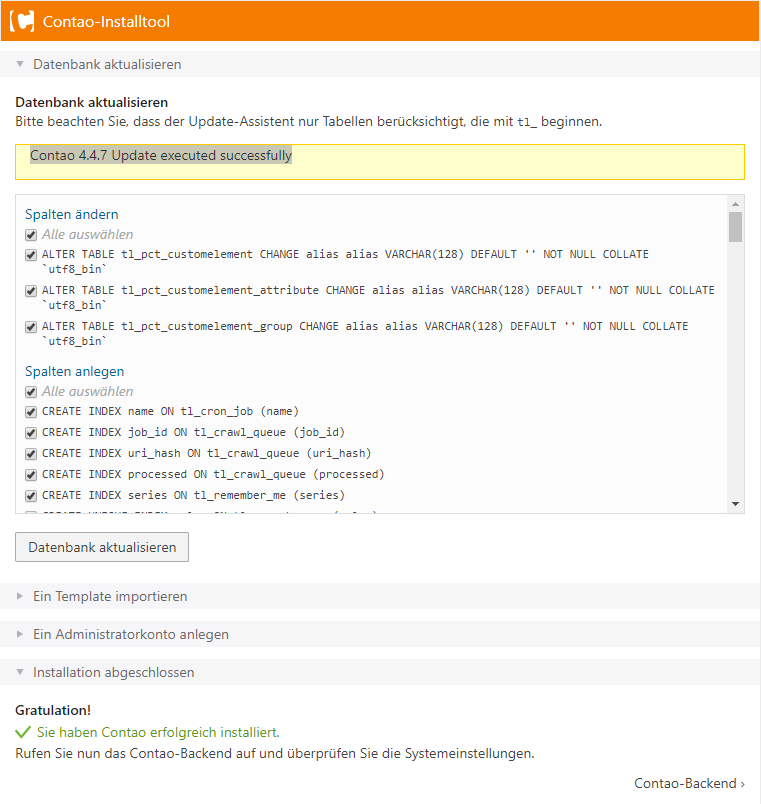761x804 pixels.
Task: Uncheck Alle auswählen under Spalten anlegen
Action: [x=31, y=392]
